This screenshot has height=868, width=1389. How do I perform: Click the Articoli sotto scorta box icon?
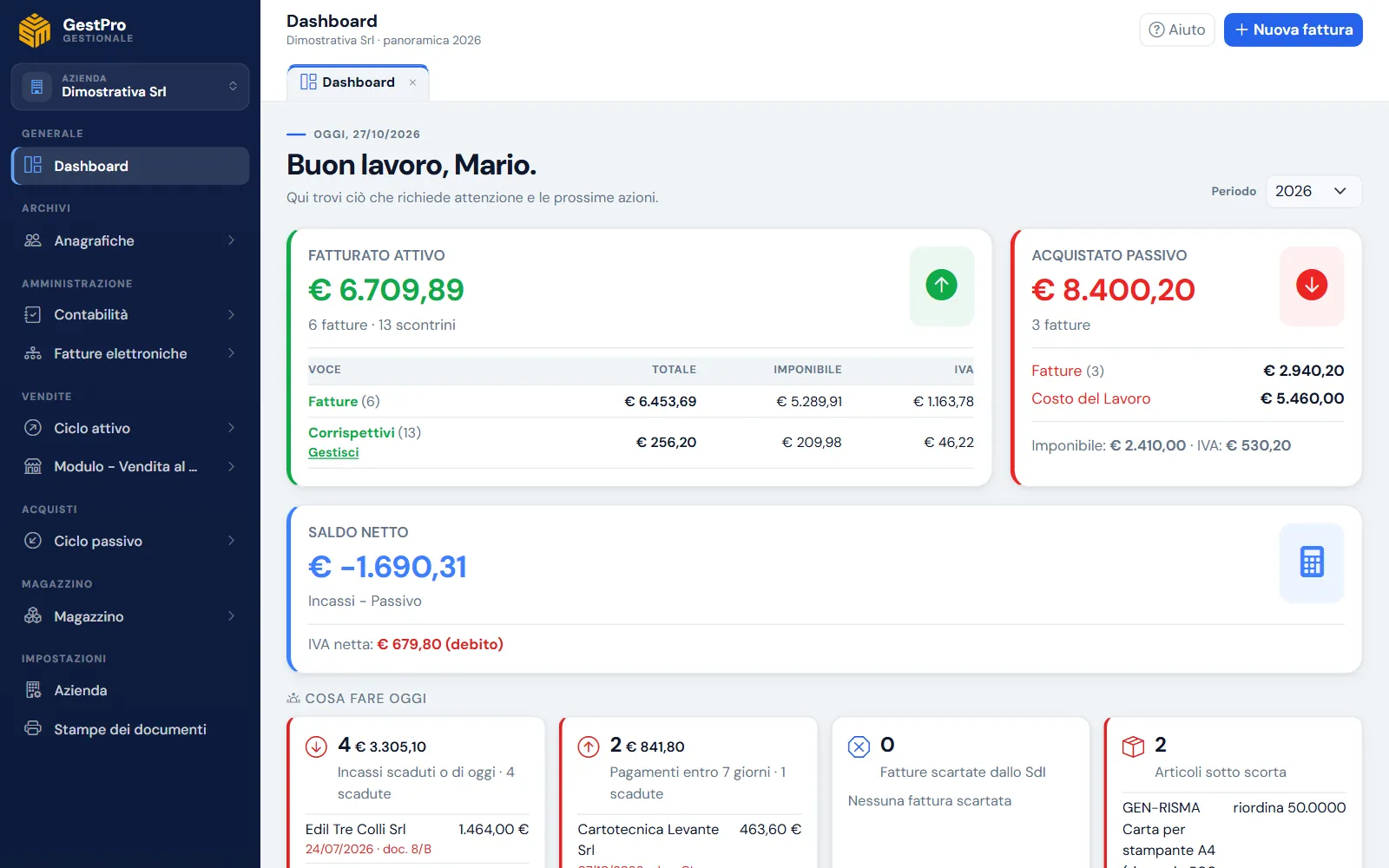pyautogui.click(x=1133, y=746)
